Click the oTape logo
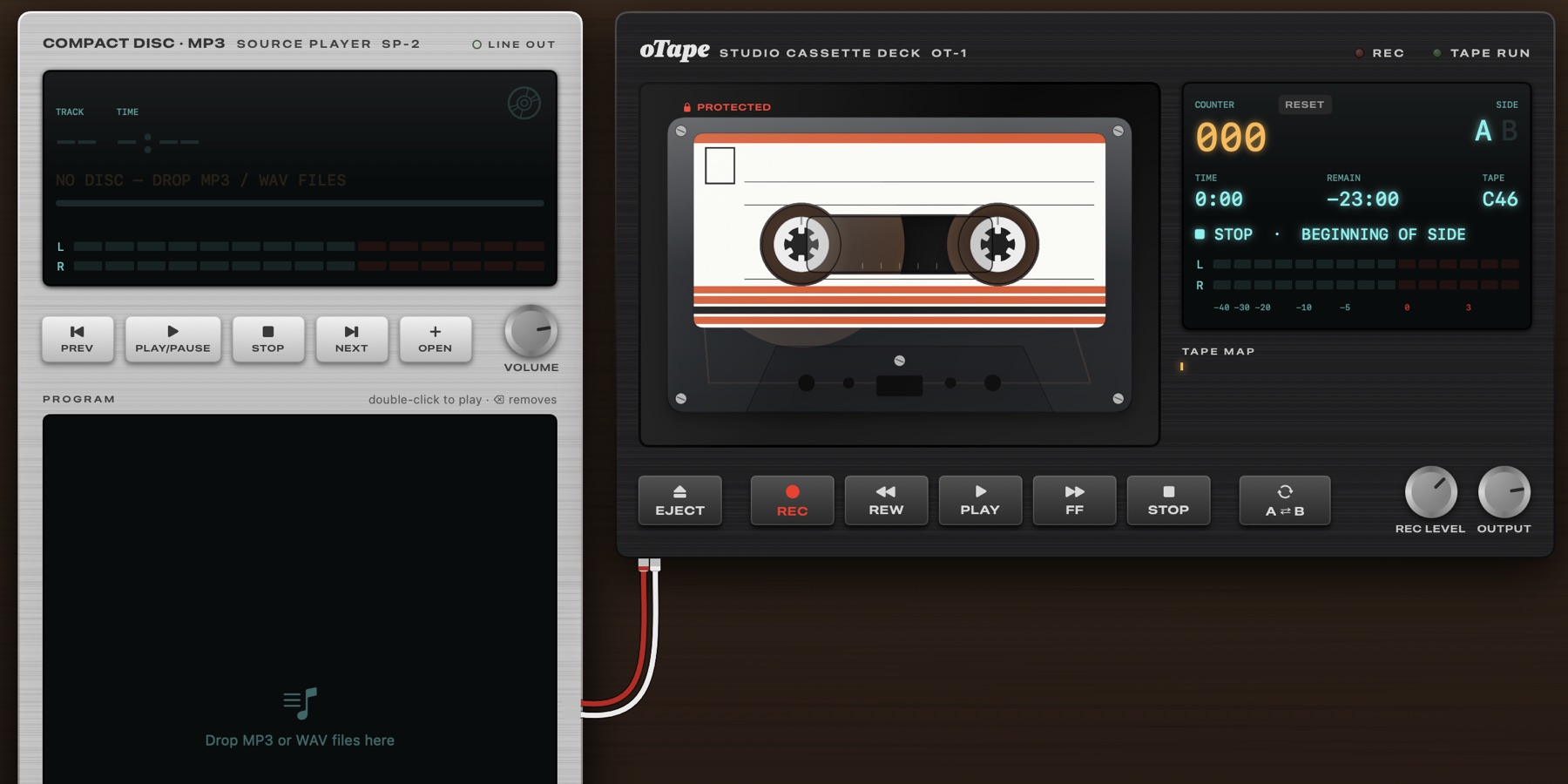Viewport: 1568px width, 784px height. tap(675, 50)
